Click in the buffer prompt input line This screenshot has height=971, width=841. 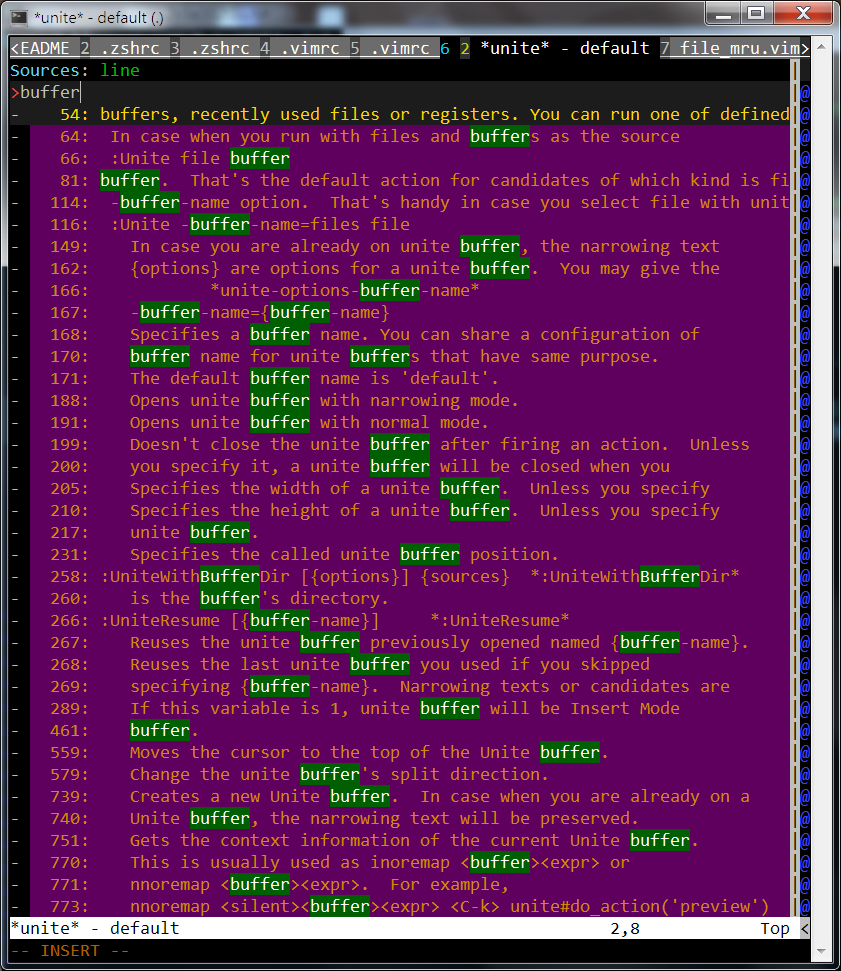[x=400, y=92]
